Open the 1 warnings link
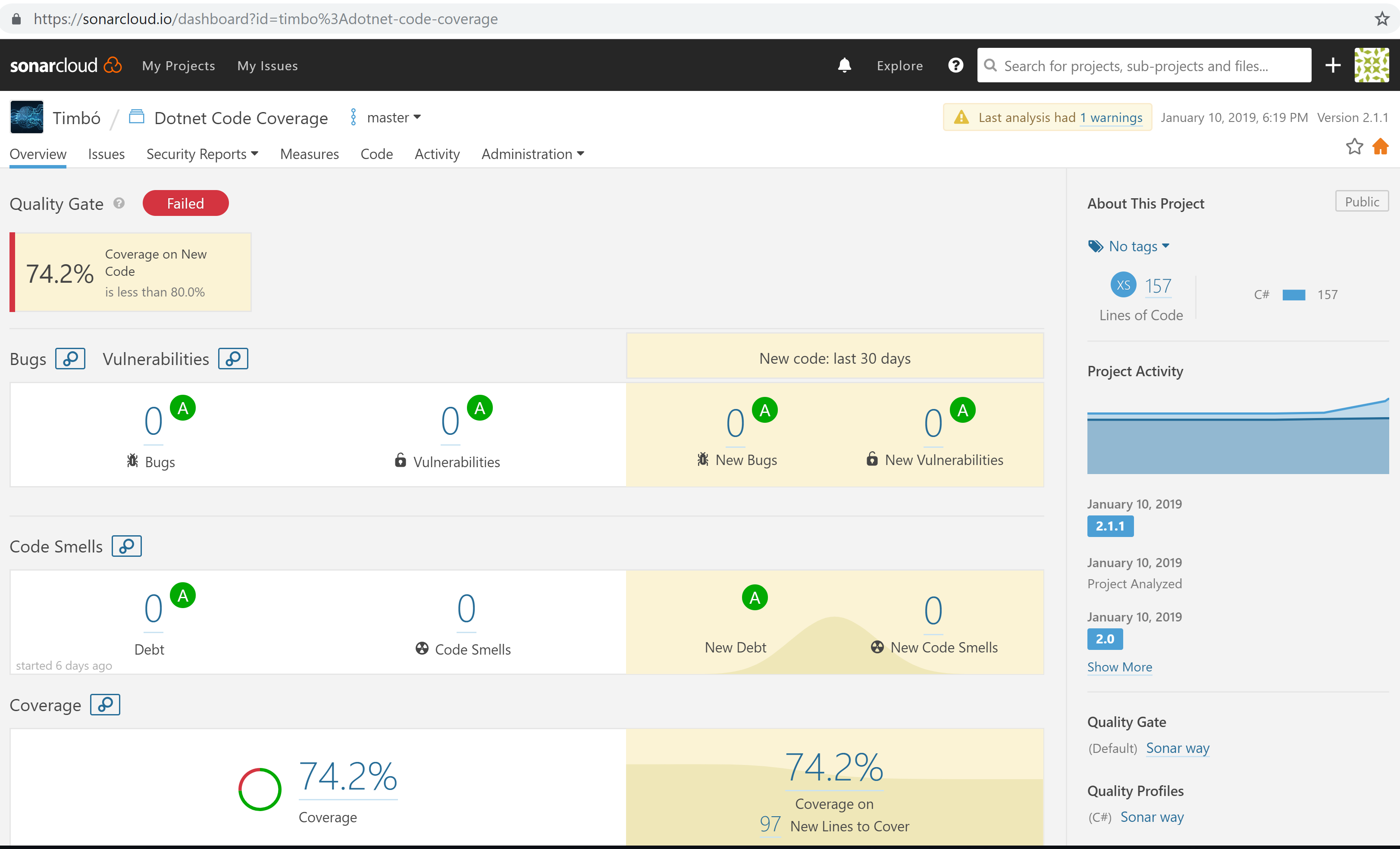 [1111, 118]
